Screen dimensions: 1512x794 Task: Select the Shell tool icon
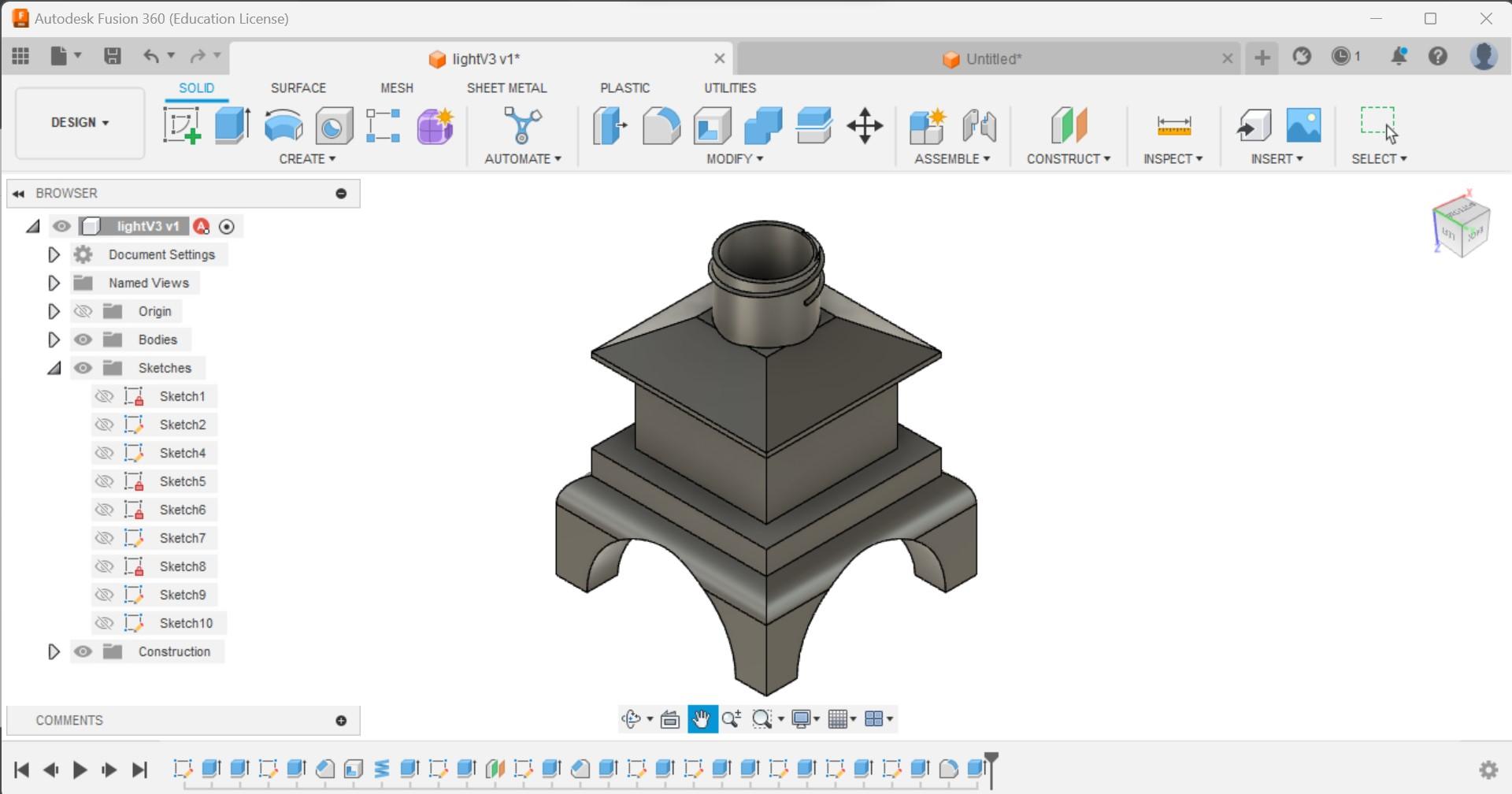712,126
